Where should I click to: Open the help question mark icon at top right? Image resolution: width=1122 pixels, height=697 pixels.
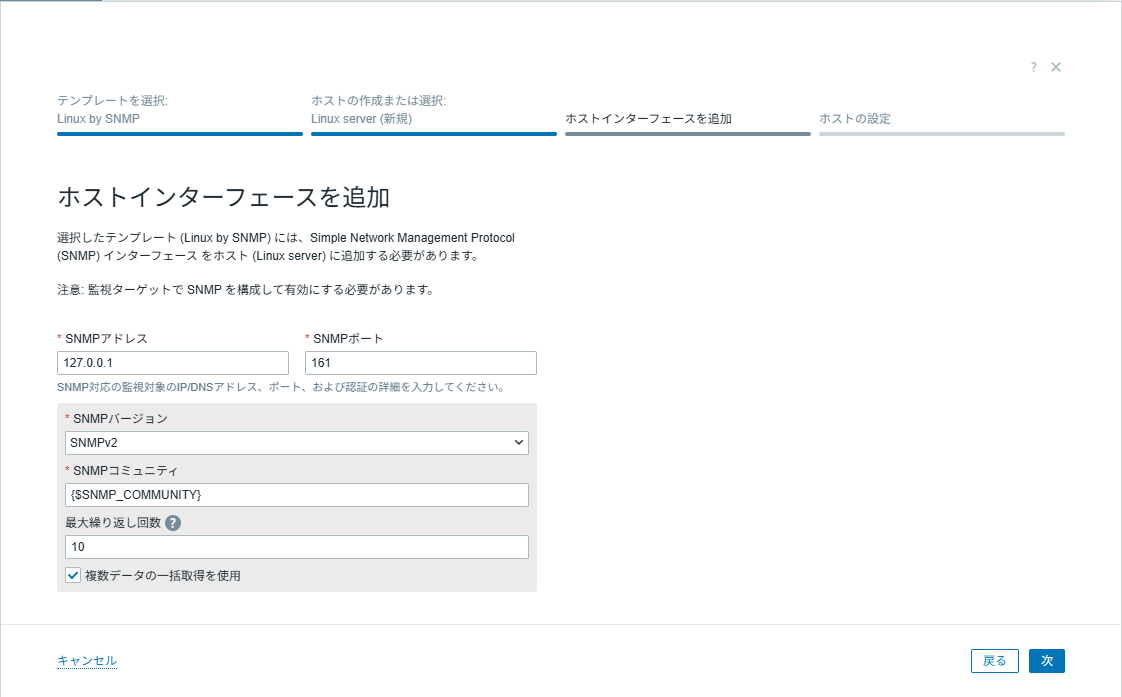tap(1033, 67)
